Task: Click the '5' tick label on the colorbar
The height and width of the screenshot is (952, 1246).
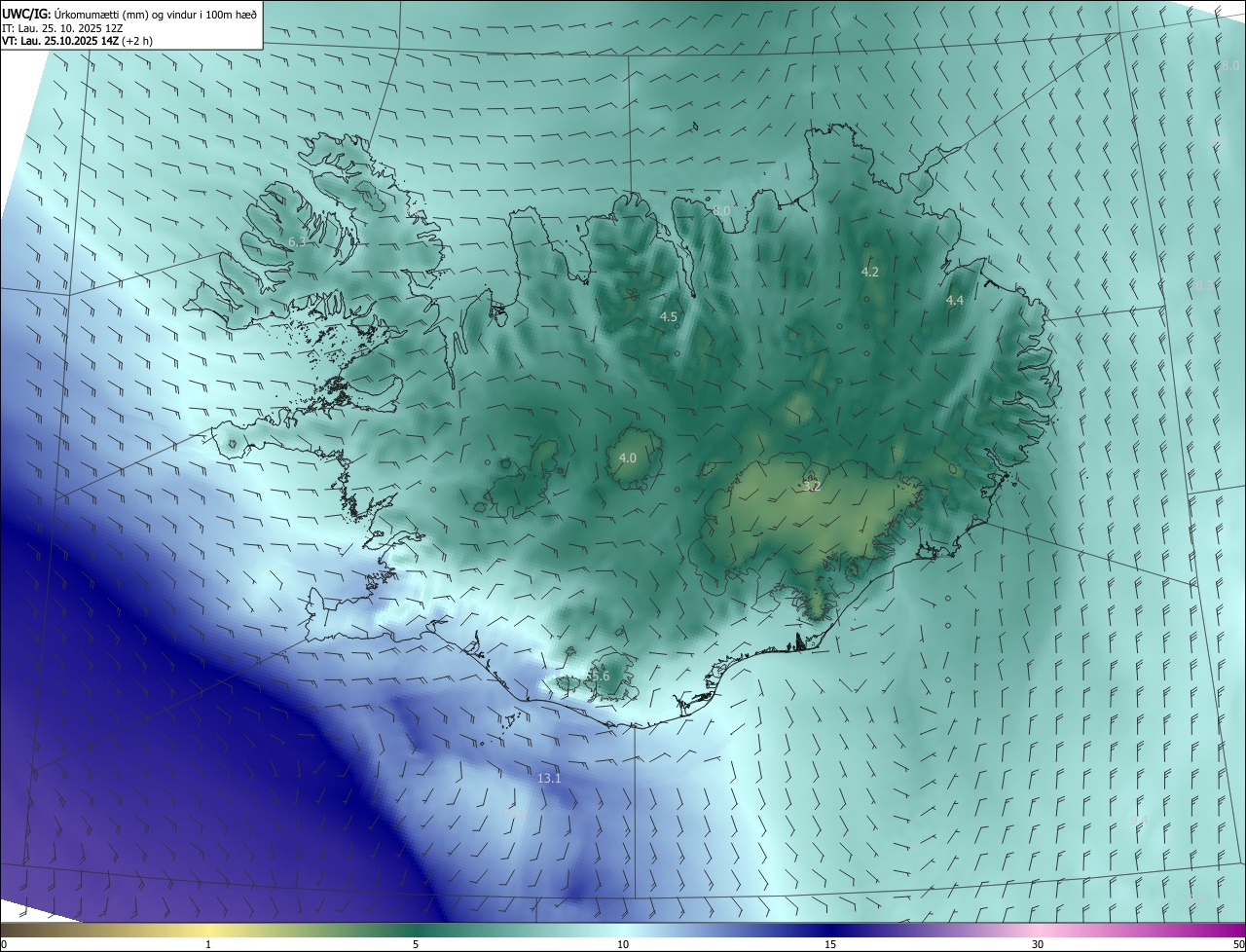Action: pos(416,945)
